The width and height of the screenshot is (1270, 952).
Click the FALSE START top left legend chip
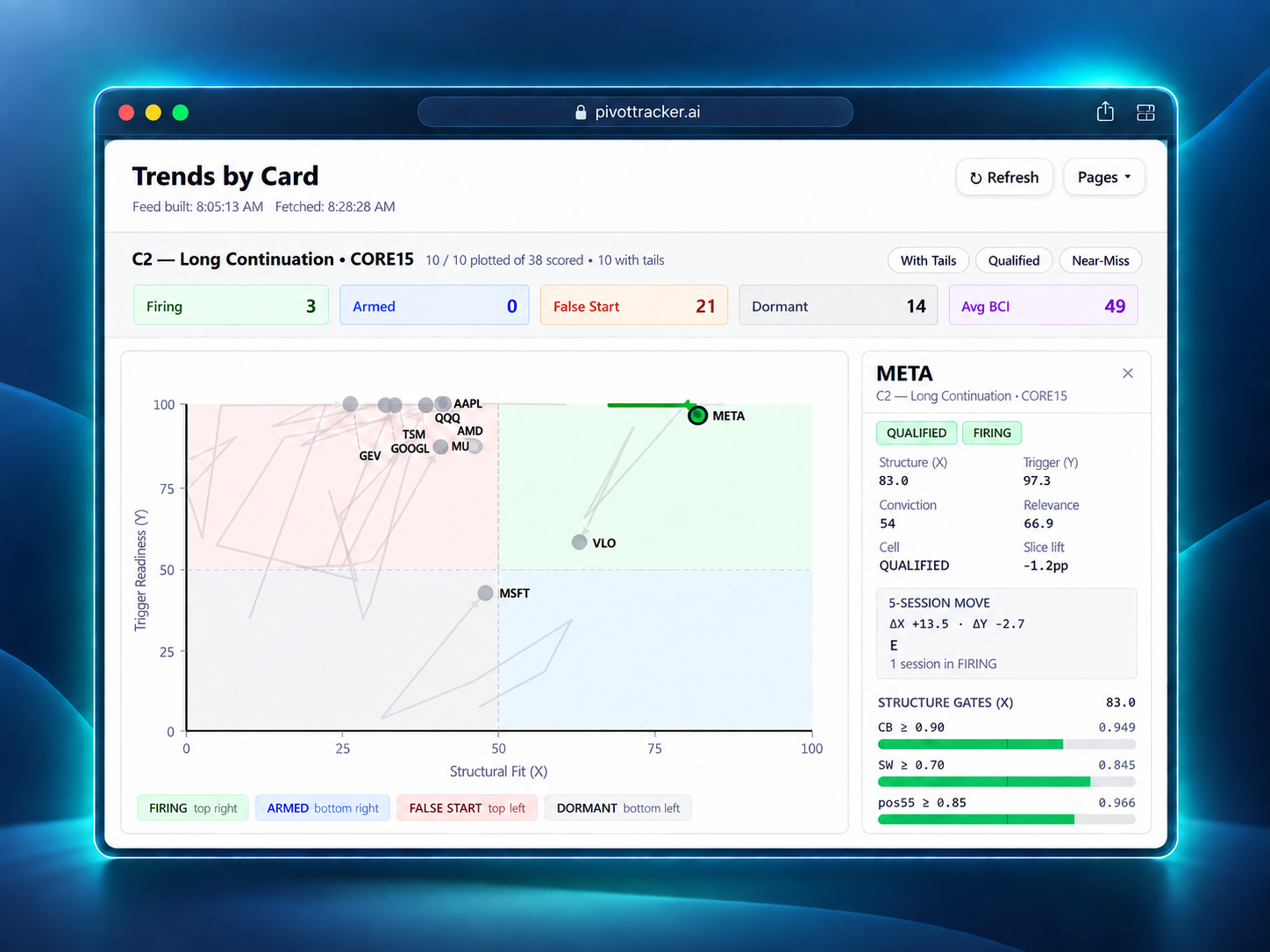tap(467, 808)
